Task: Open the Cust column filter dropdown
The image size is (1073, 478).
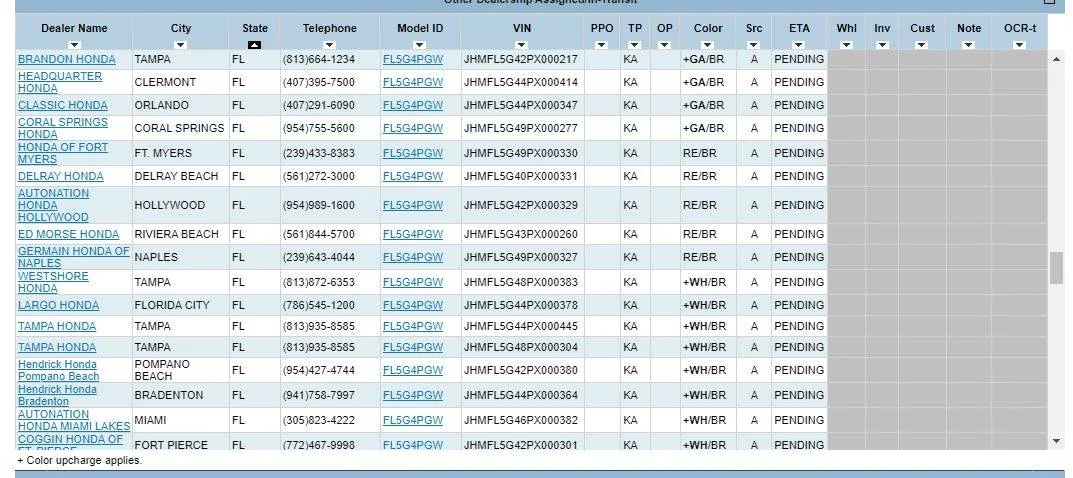Action: tap(922, 45)
